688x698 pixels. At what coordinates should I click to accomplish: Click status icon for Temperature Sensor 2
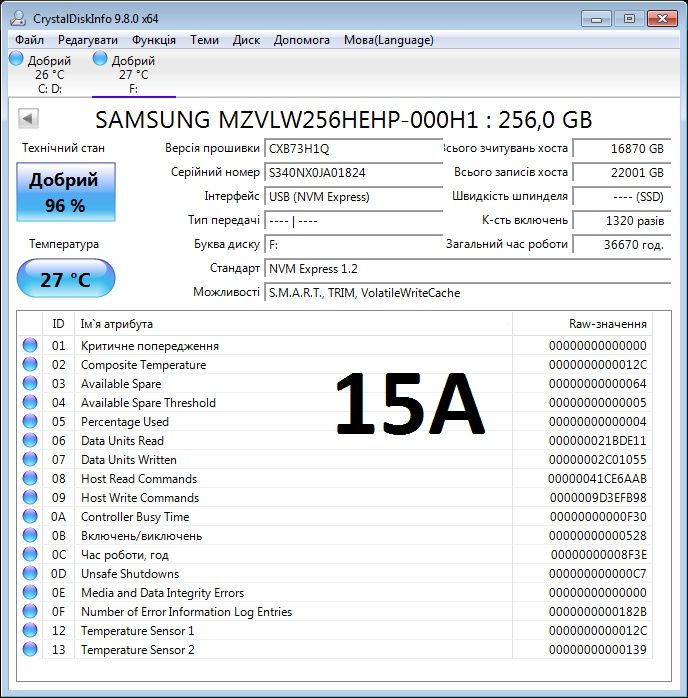point(30,649)
